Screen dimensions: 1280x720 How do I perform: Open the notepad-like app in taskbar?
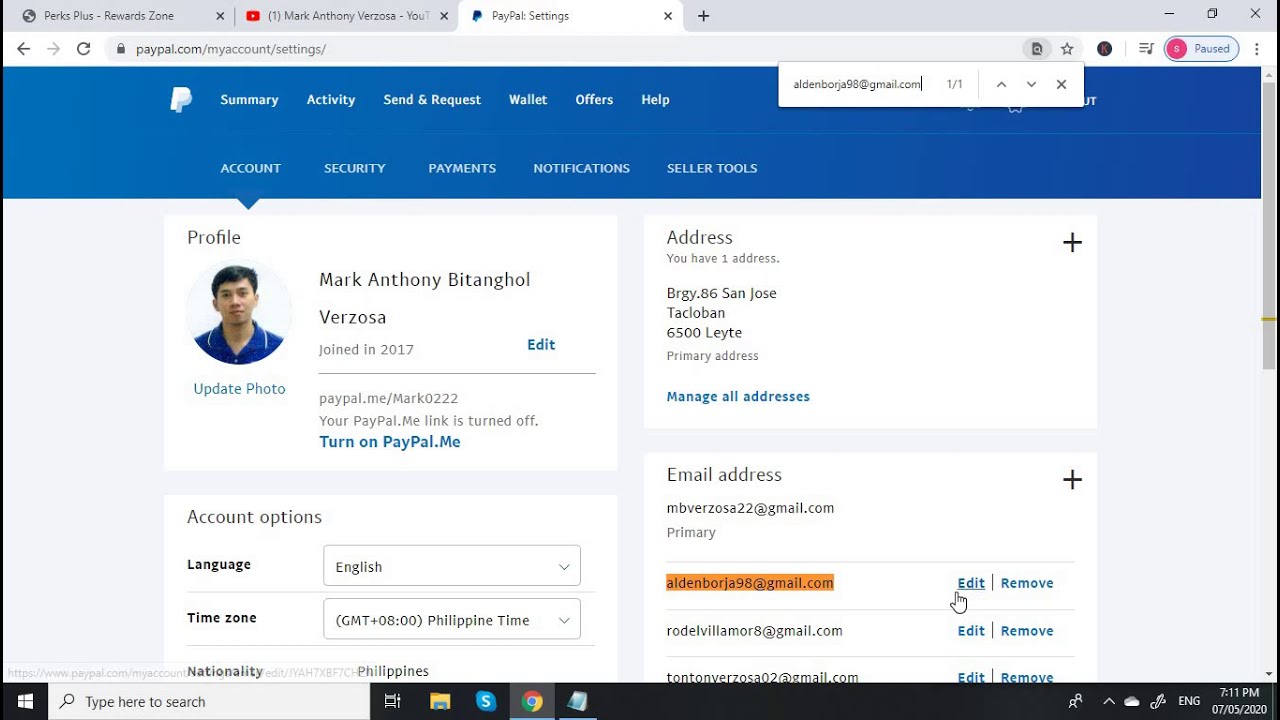point(577,701)
